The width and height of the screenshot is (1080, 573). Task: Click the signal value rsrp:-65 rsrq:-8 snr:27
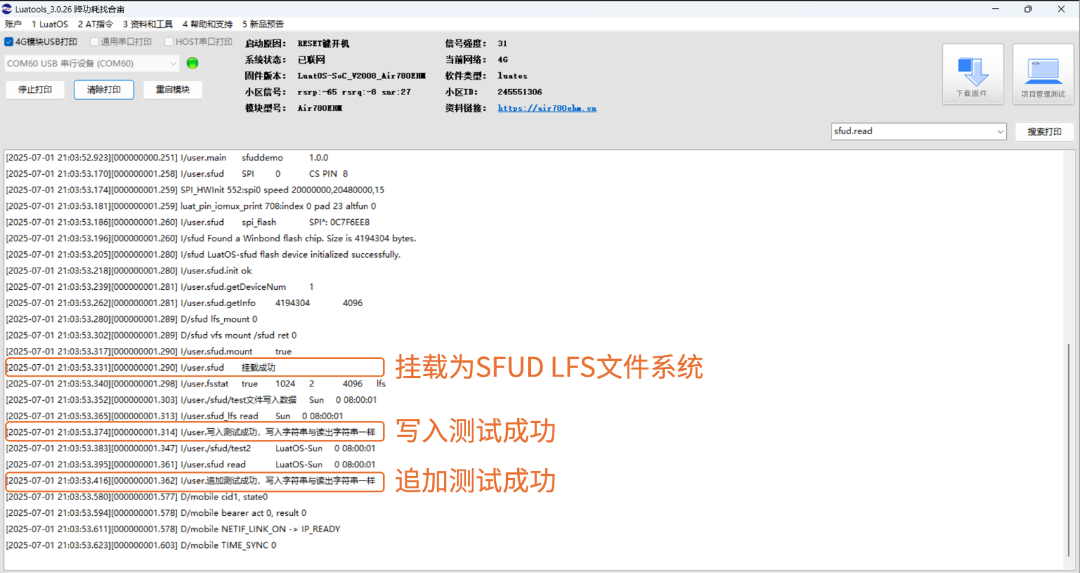[354, 92]
